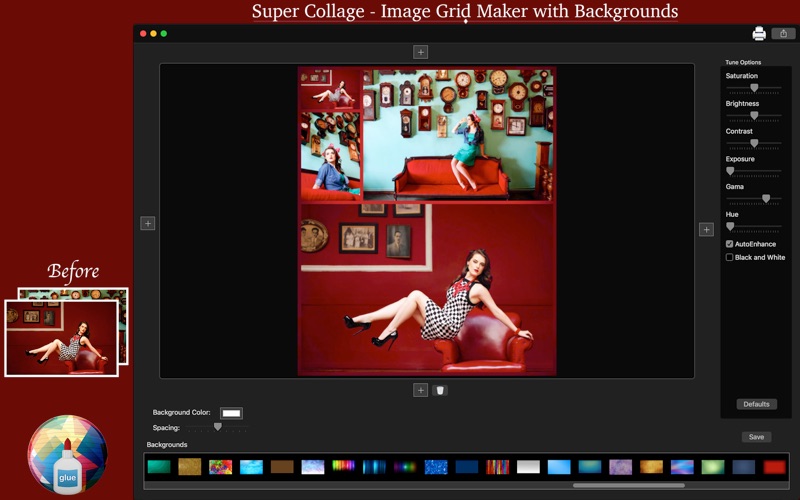Select the solid dark navy background thumbnail
Viewport: 800px width, 500px height.
(466, 466)
